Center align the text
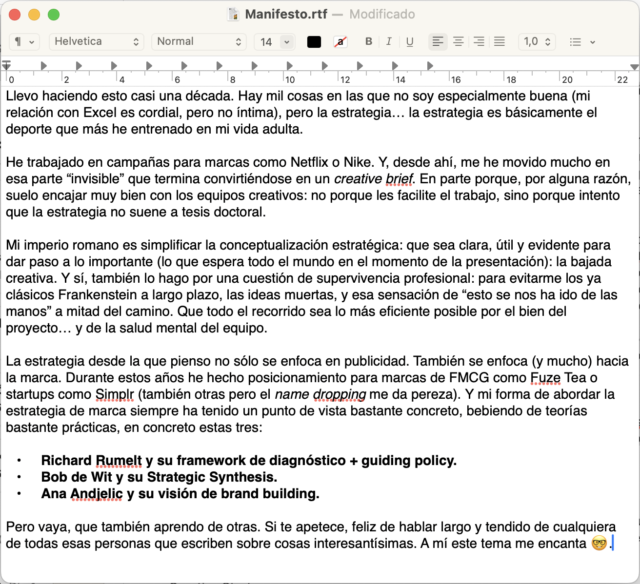The width and height of the screenshot is (640, 584). (x=458, y=42)
